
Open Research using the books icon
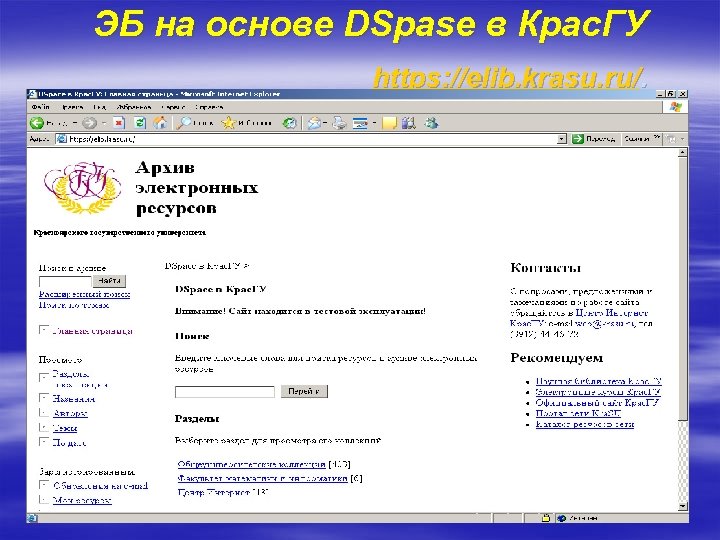click(x=409, y=123)
